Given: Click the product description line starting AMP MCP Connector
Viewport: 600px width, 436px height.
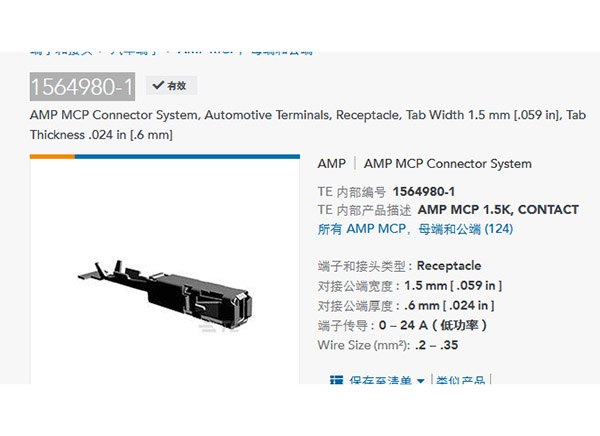Looking at the screenshot, I should pyautogui.click(x=308, y=125).
